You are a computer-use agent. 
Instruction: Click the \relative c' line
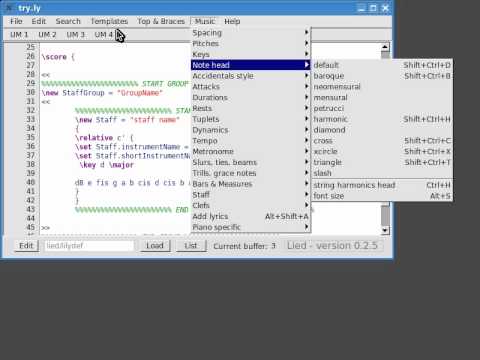pyautogui.click(x=105, y=138)
